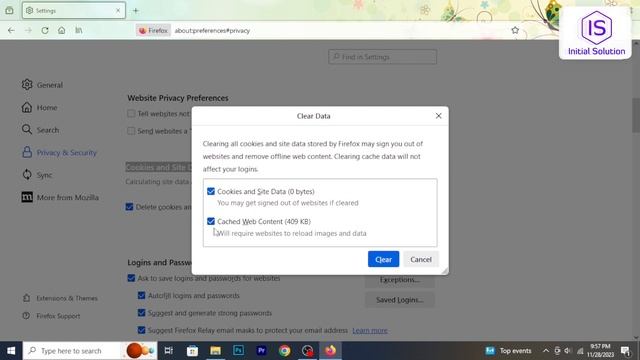Open the Library icon in toolbar
The image size is (640, 360).
pos(79,31)
